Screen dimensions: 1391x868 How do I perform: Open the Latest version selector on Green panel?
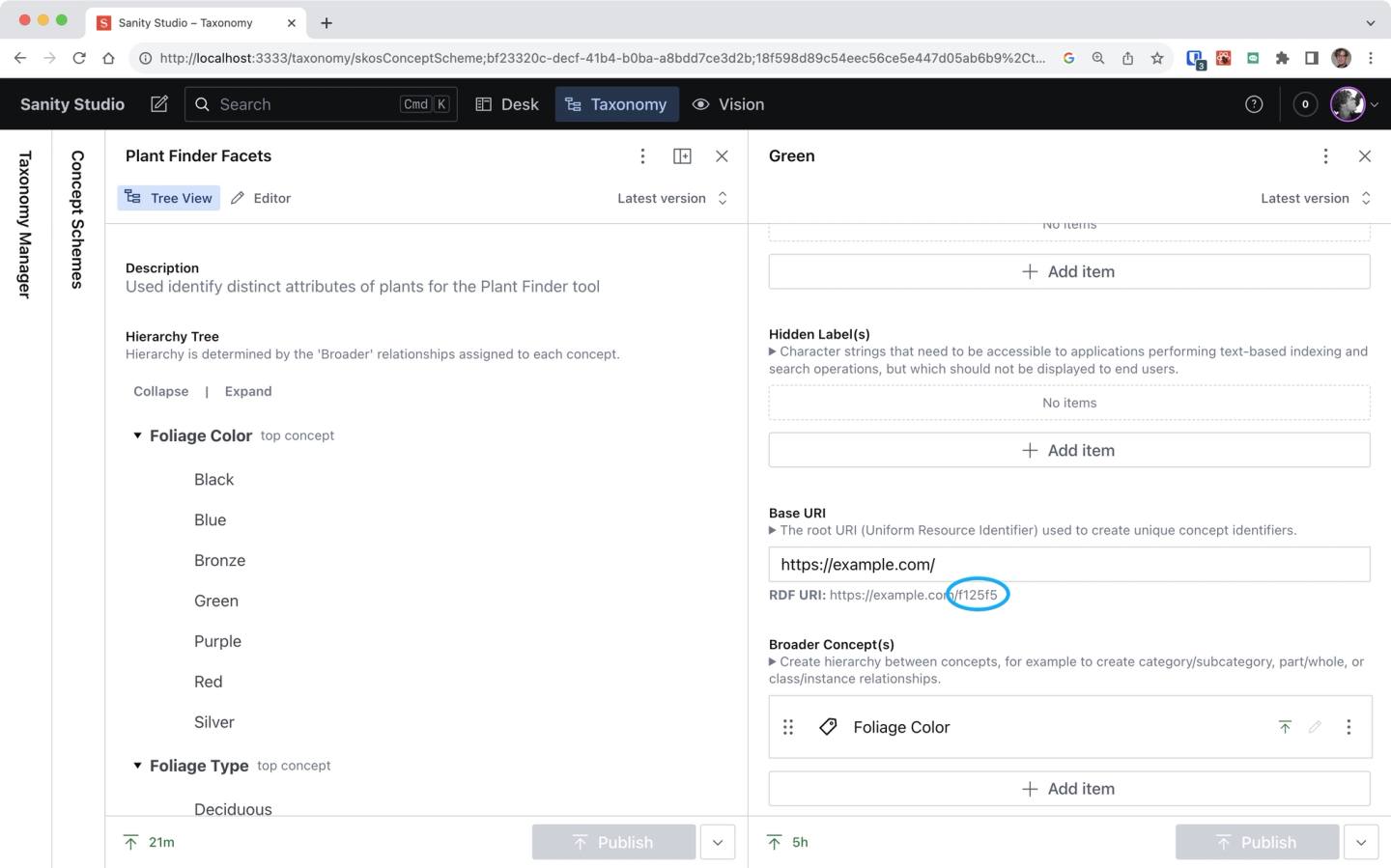tap(1316, 198)
